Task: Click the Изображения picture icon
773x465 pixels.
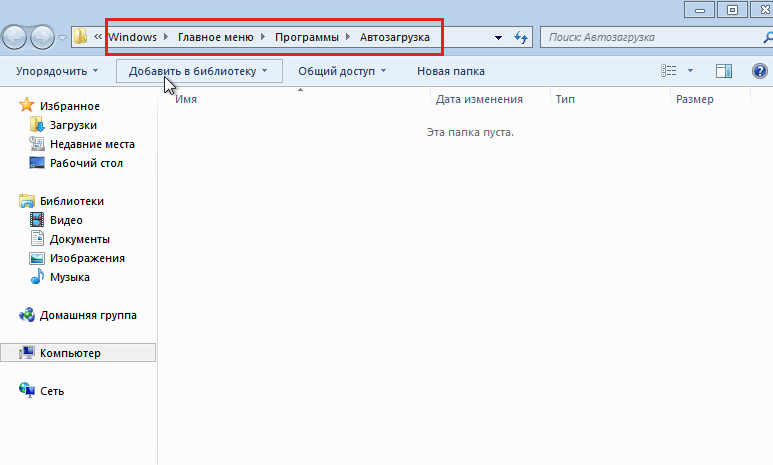Action: click(x=37, y=258)
